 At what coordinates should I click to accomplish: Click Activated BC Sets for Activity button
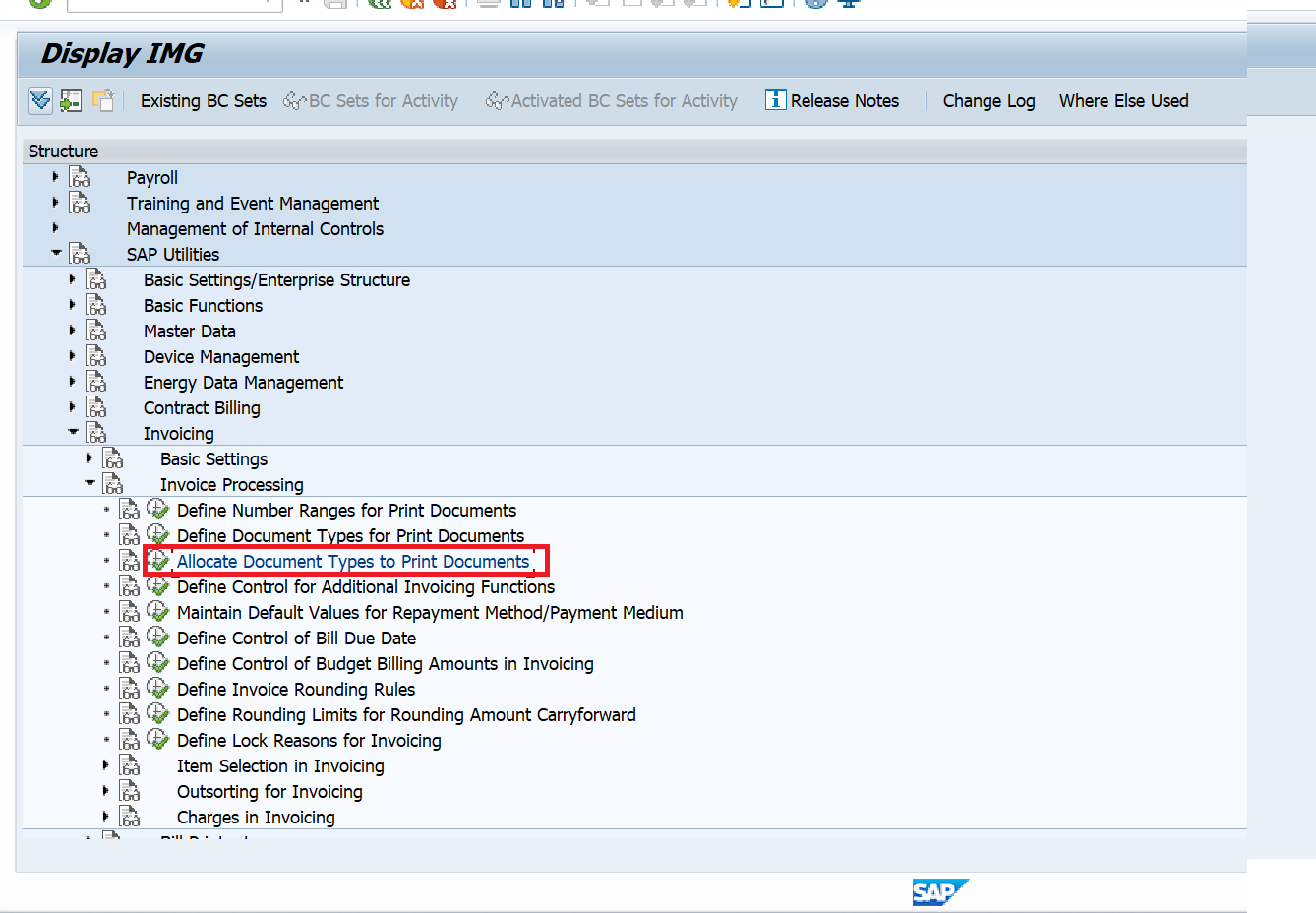612,100
